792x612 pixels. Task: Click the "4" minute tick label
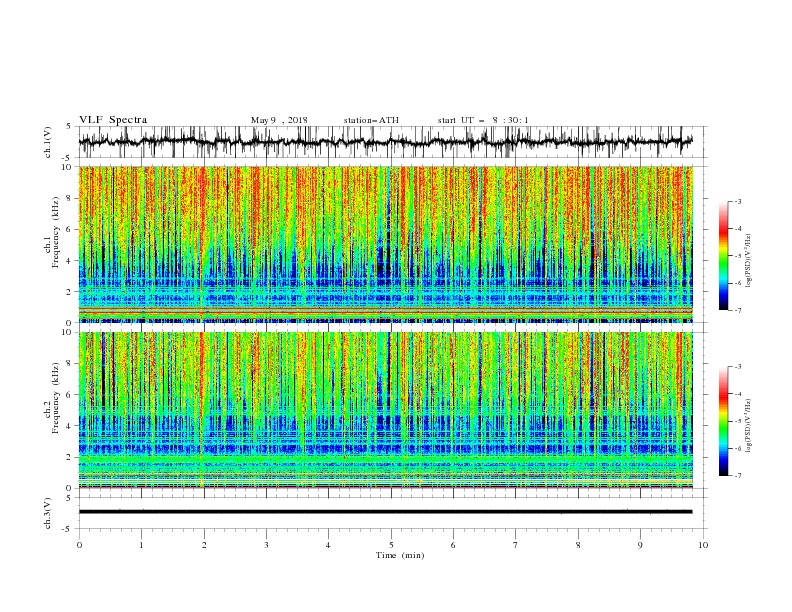[x=328, y=545]
